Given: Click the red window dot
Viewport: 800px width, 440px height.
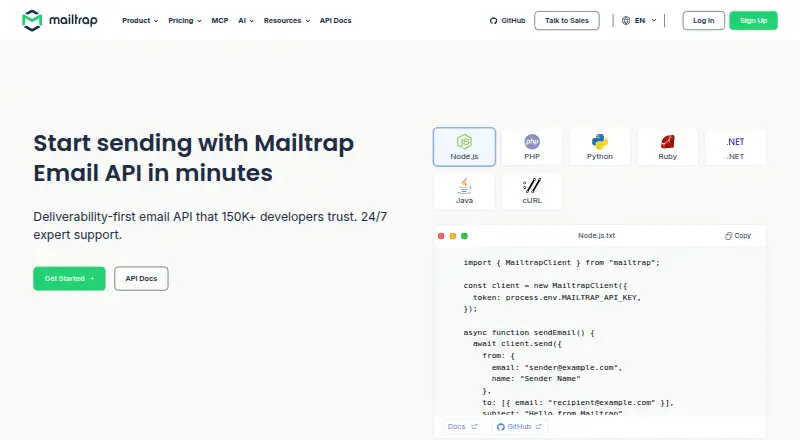Looking at the screenshot, I should click(x=441, y=236).
